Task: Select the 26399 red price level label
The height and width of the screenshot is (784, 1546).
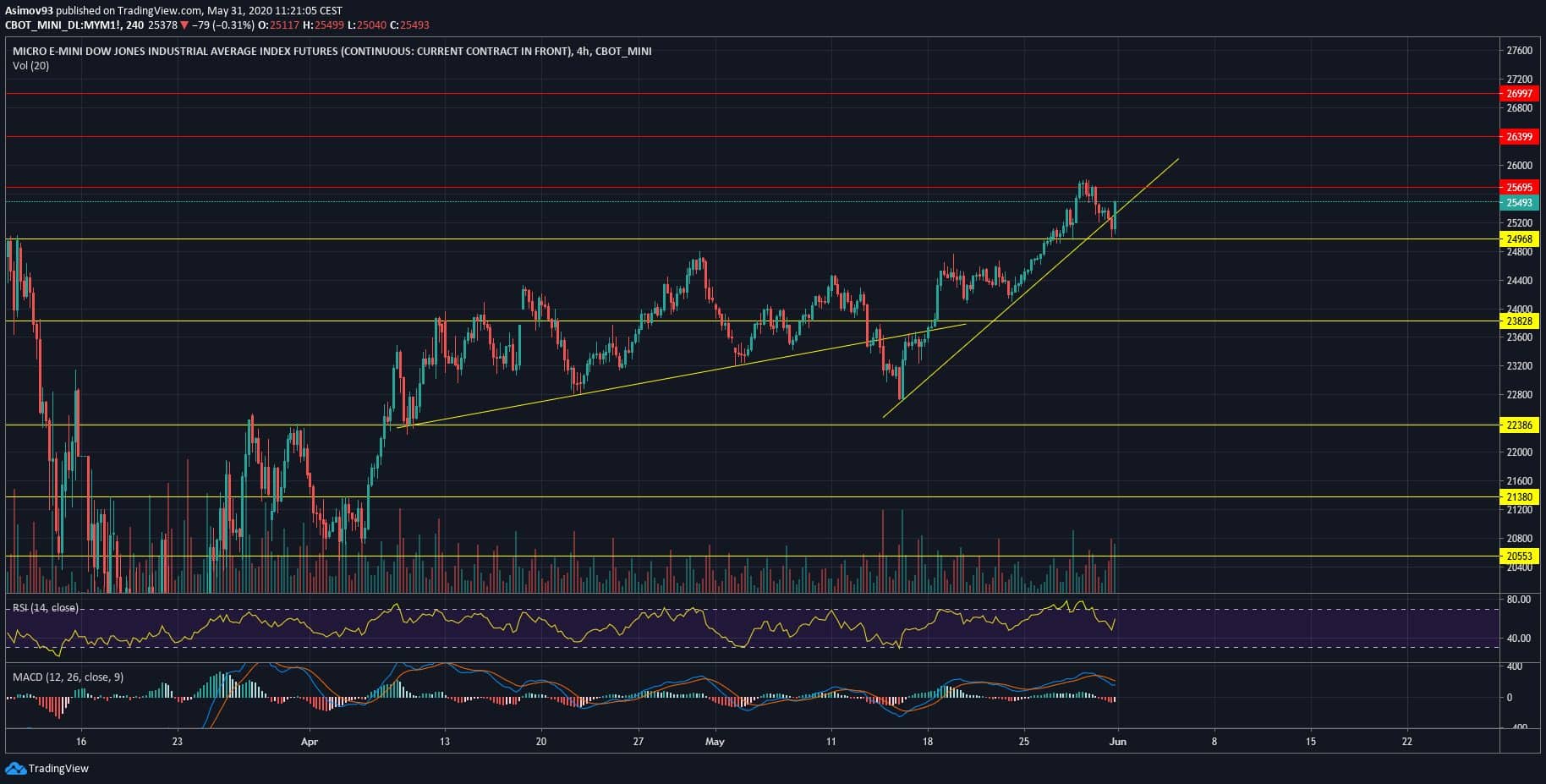Action: point(1519,136)
